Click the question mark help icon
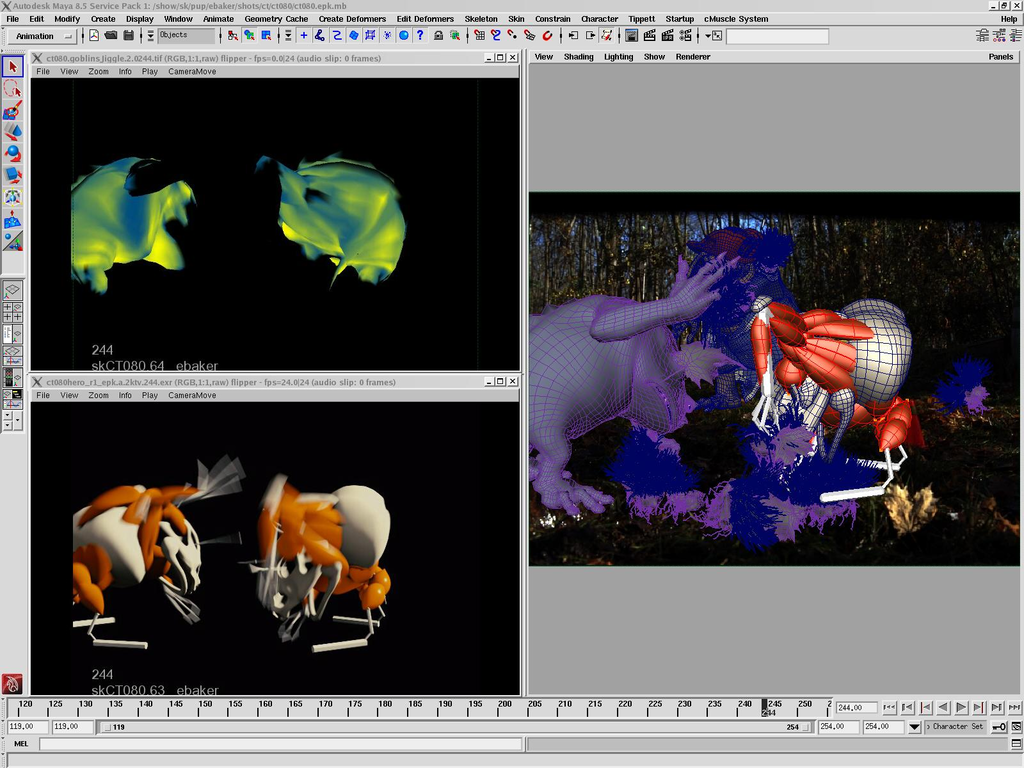 [x=420, y=36]
